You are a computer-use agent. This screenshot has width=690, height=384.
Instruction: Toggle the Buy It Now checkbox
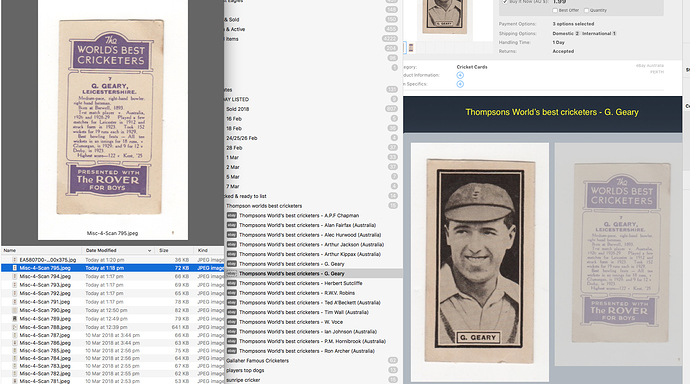(x=505, y=2)
